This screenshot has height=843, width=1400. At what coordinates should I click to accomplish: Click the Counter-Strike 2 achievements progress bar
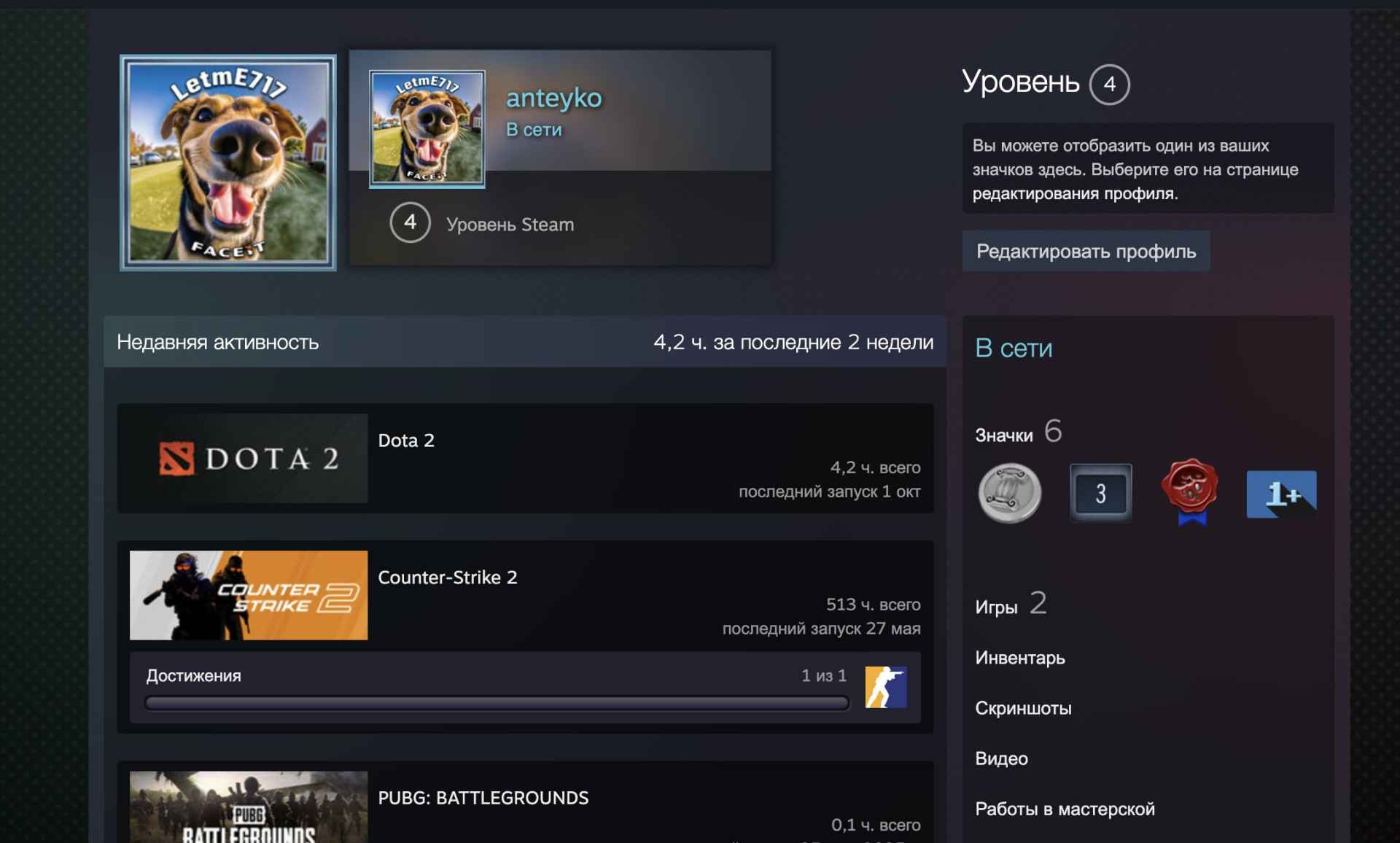[x=497, y=703]
